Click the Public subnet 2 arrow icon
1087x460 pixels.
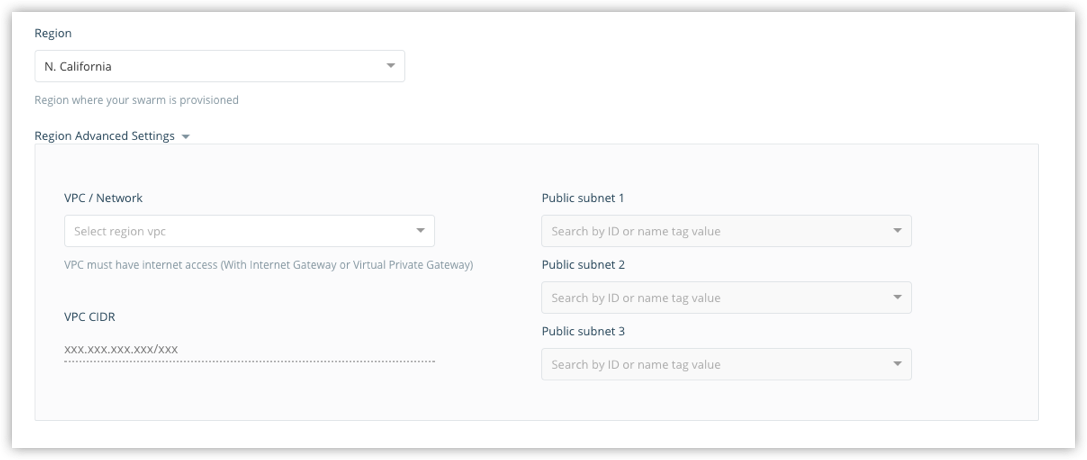click(x=897, y=298)
